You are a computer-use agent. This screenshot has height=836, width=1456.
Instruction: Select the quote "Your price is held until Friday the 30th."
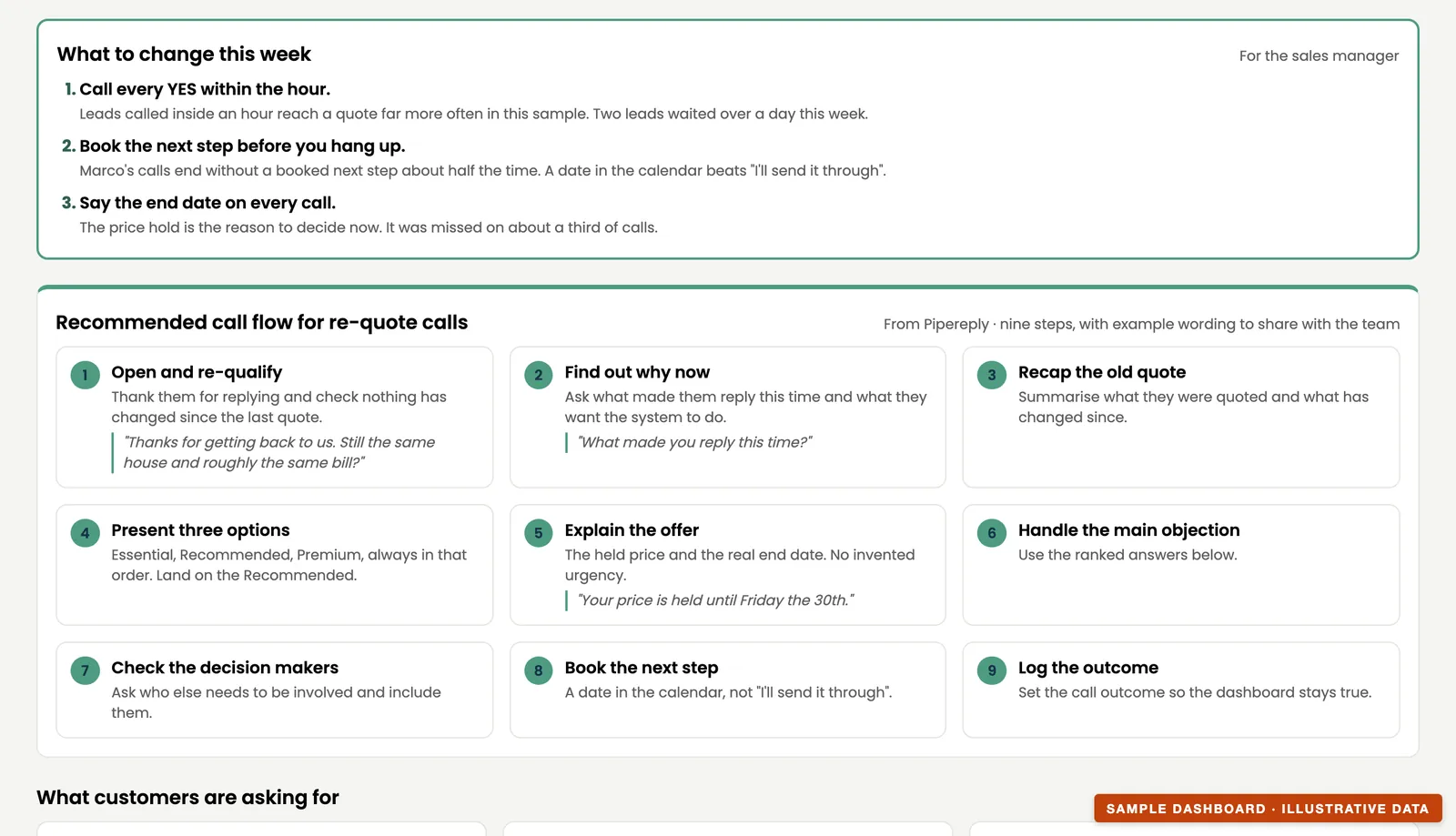[x=716, y=600]
